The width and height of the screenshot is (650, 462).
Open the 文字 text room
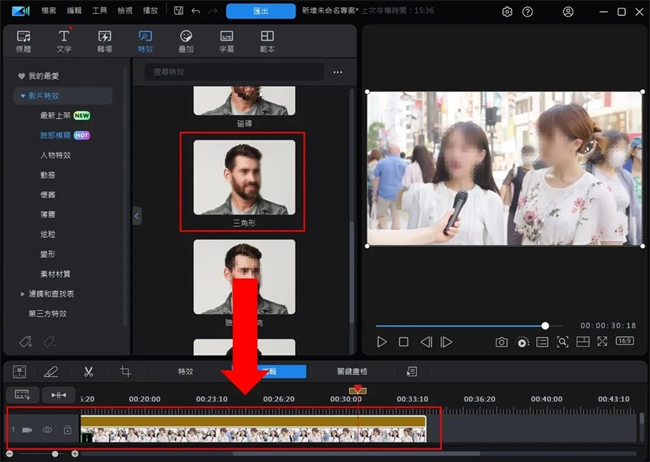pyautogui.click(x=63, y=41)
